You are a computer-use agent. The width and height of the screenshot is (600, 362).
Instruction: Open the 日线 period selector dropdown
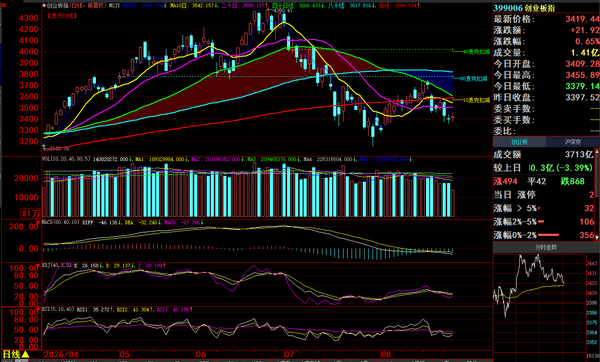pyautogui.click(x=16, y=354)
